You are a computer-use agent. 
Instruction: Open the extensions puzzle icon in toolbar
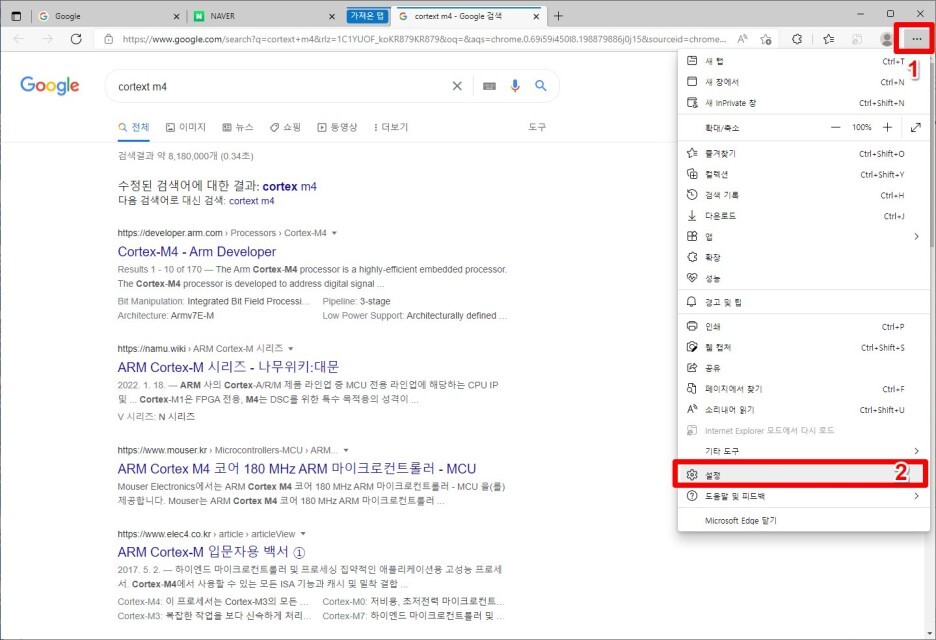click(x=797, y=39)
